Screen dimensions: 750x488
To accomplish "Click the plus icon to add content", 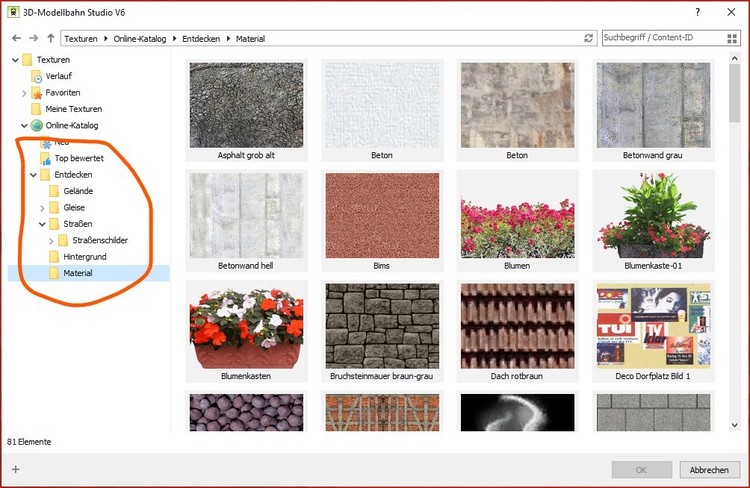I will tap(15, 469).
